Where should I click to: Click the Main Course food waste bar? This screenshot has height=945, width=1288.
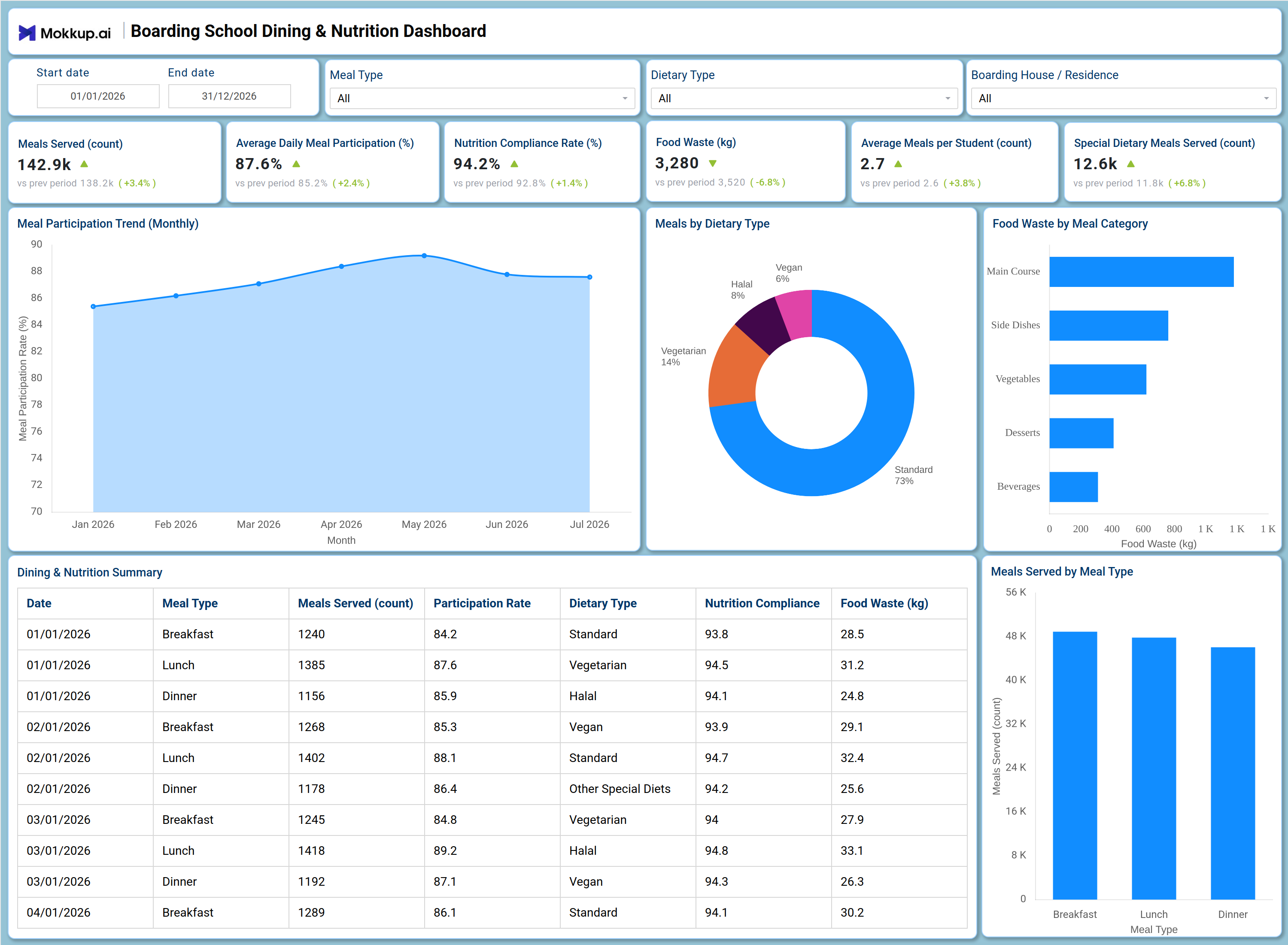1141,272
